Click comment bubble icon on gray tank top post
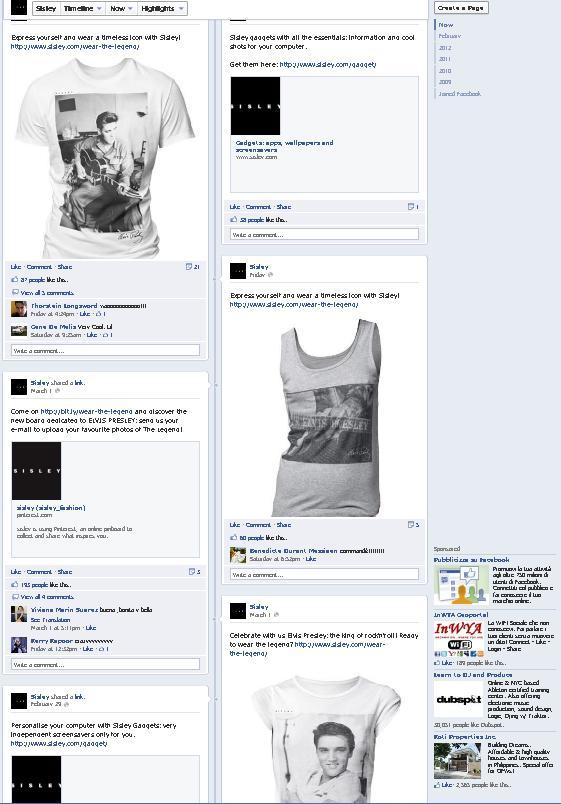The image size is (561, 804). [x=413, y=525]
